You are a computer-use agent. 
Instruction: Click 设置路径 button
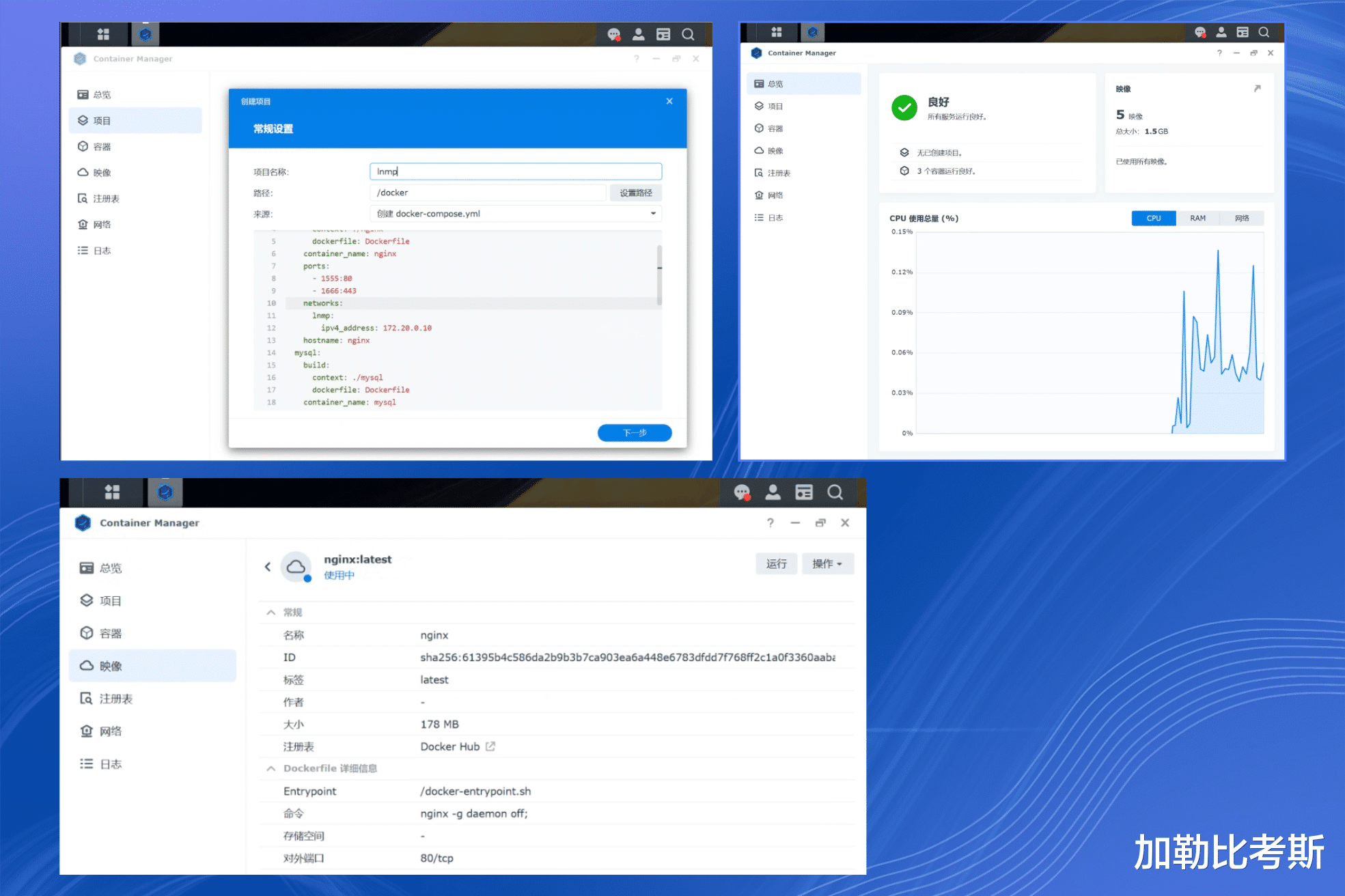point(636,193)
